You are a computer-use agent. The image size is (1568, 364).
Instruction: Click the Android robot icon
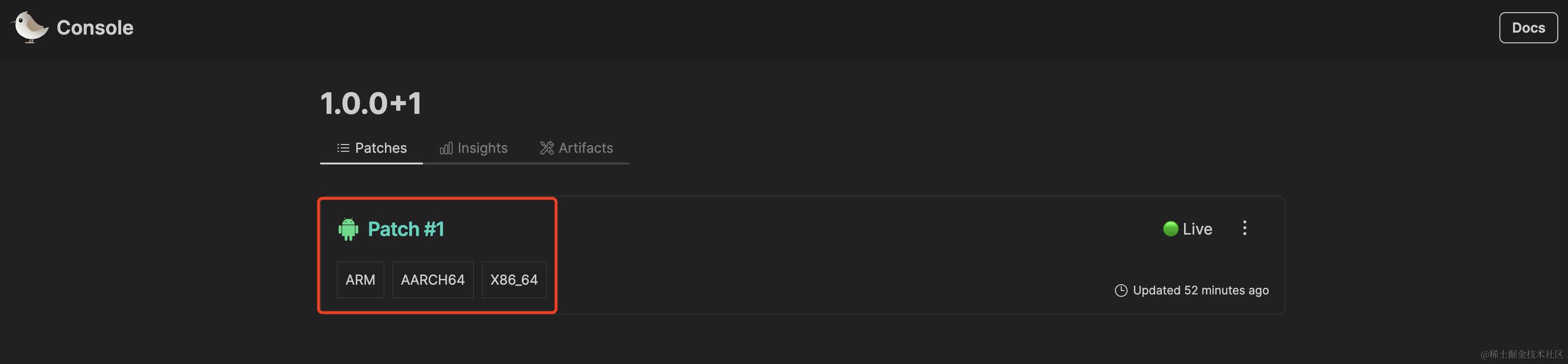click(x=348, y=230)
